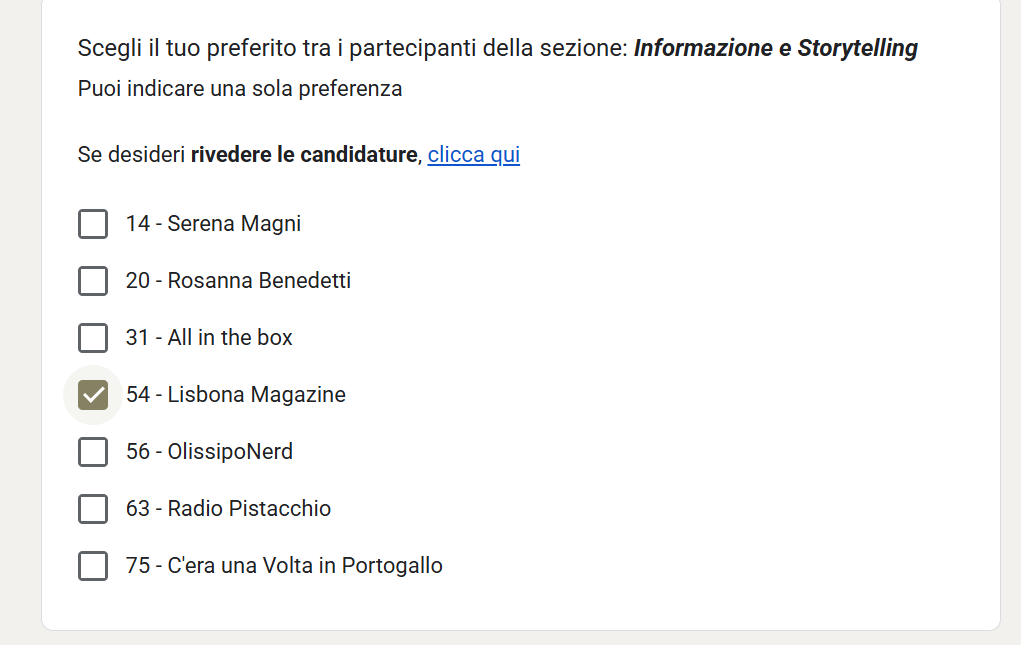This screenshot has width=1021, height=645.
Task: Tick the checkbox for 14 - Serena Magni
Action: (93, 224)
